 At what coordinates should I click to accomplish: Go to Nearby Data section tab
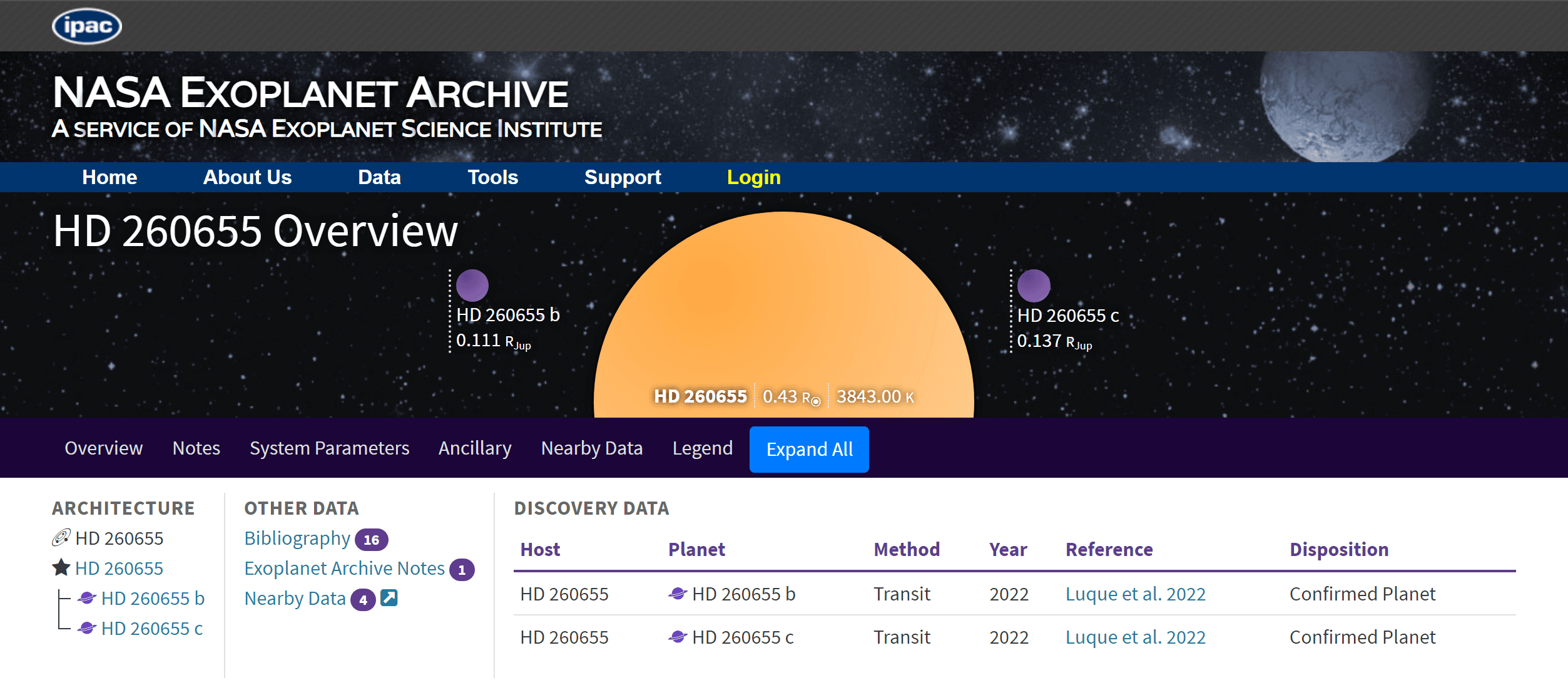pyautogui.click(x=592, y=448)
